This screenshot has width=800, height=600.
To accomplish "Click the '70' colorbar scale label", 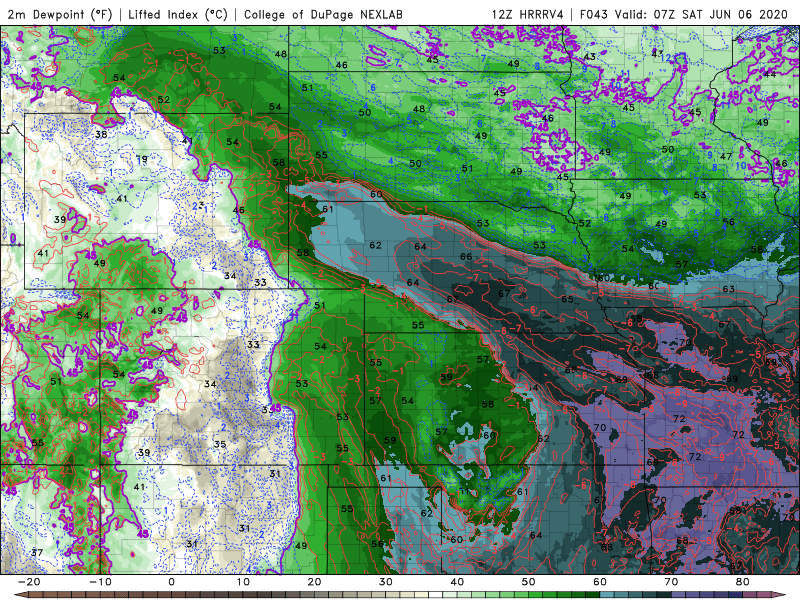I will 671,582.
